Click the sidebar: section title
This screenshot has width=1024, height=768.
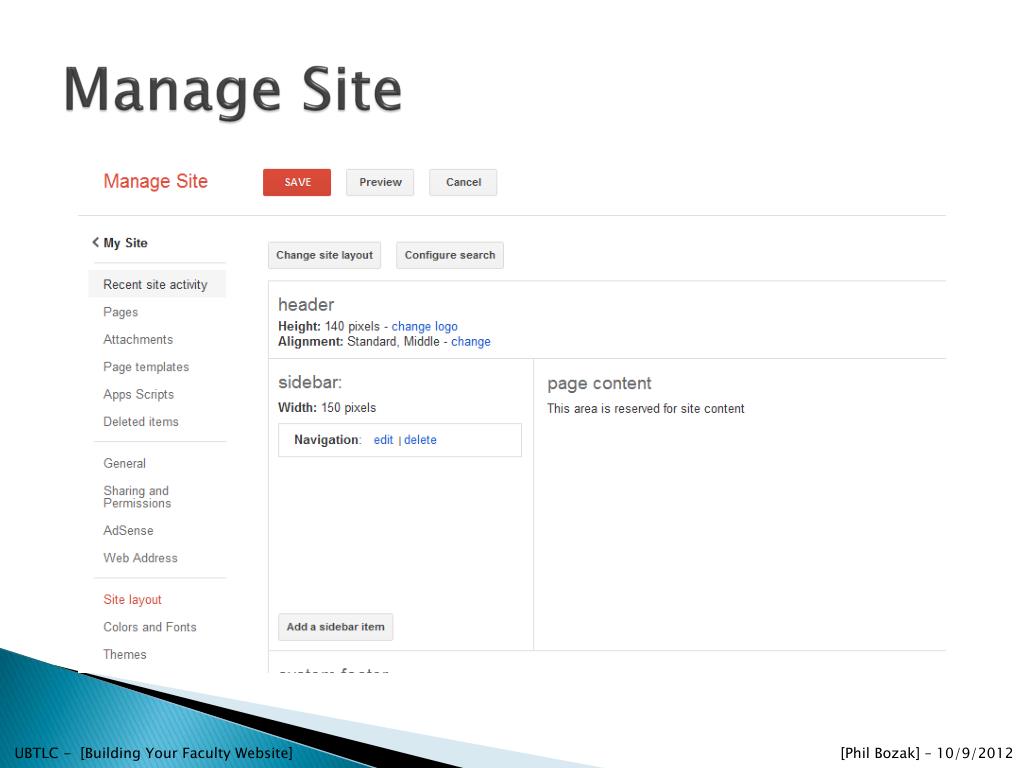point(310,382)
